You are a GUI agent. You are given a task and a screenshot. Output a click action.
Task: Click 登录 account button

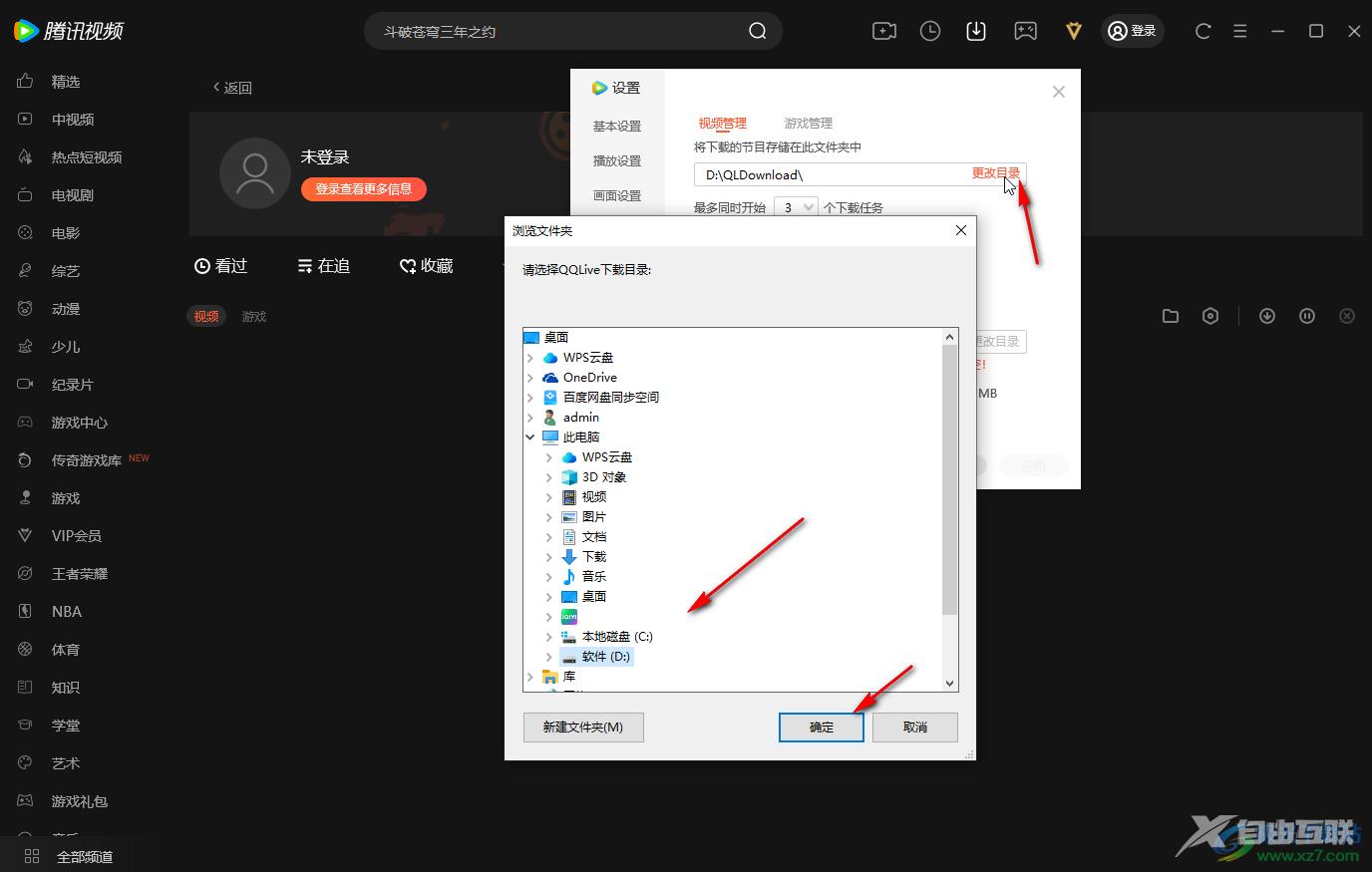[x=1133, y=31]
